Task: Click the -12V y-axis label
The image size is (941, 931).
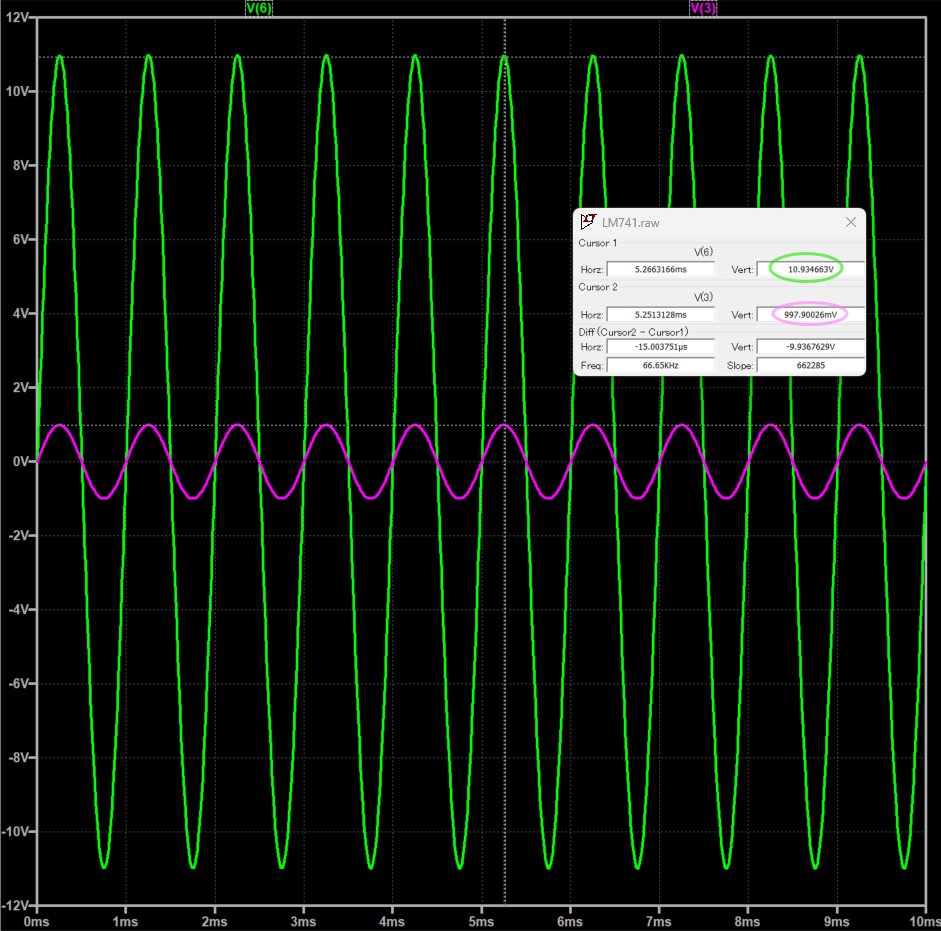Action: pos(15,905)
